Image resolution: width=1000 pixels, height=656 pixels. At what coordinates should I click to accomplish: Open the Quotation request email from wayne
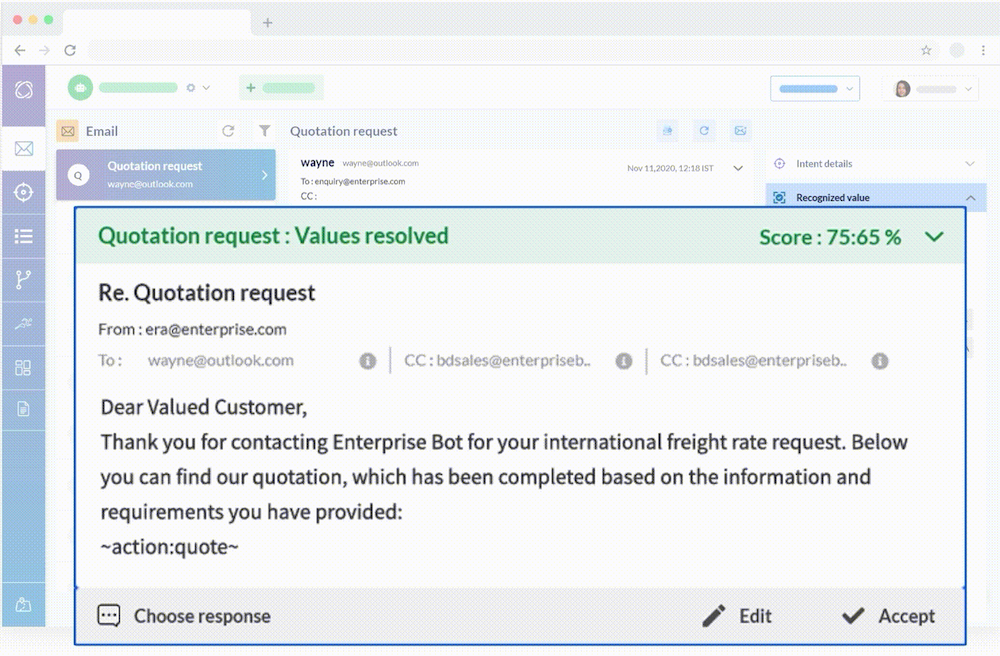pyautogui.click(x=166, y=175)
